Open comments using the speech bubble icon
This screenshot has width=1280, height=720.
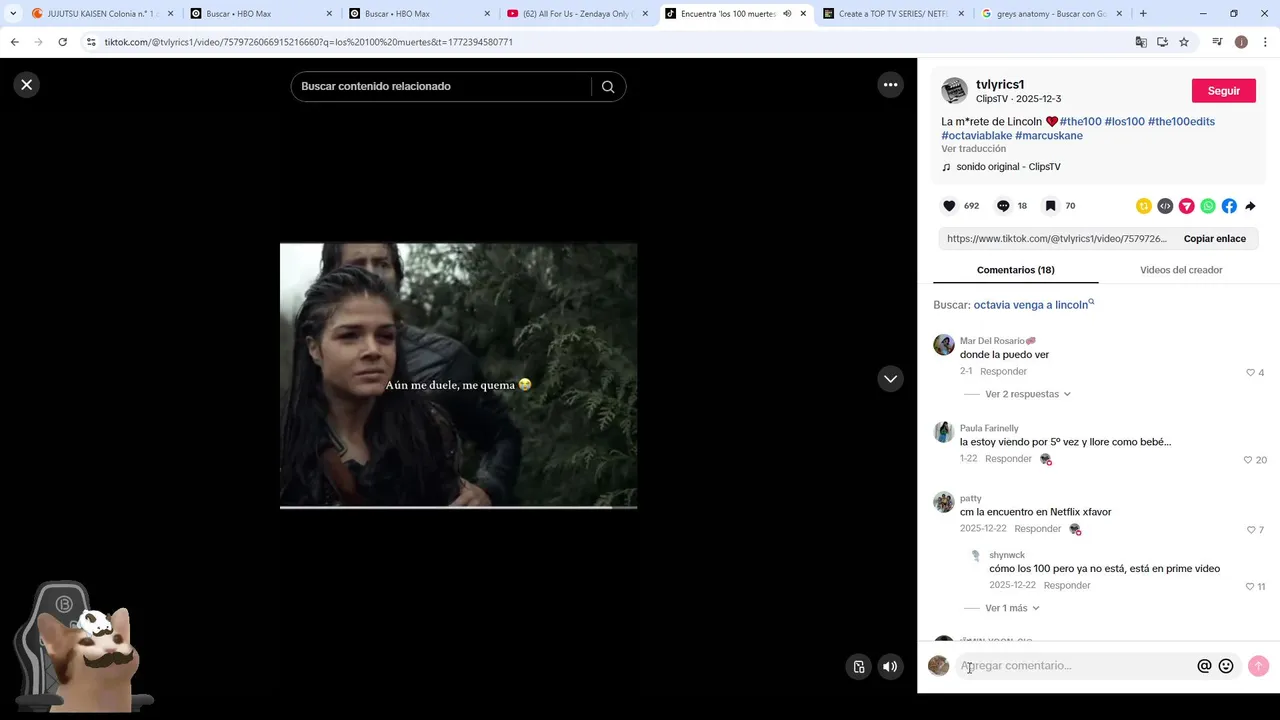[x=1003, y=206]
